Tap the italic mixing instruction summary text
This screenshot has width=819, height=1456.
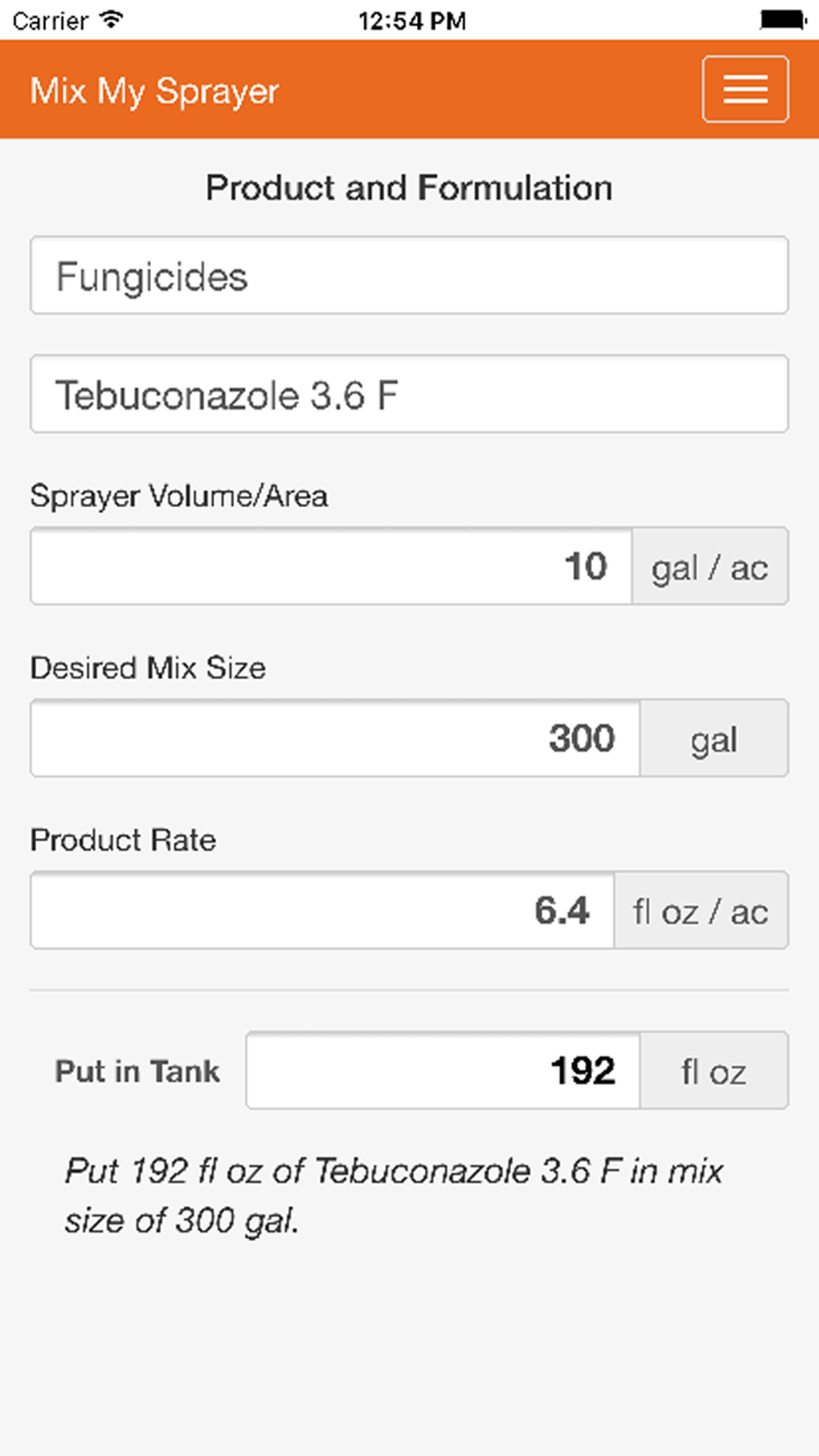click(x=394, y=1195)
